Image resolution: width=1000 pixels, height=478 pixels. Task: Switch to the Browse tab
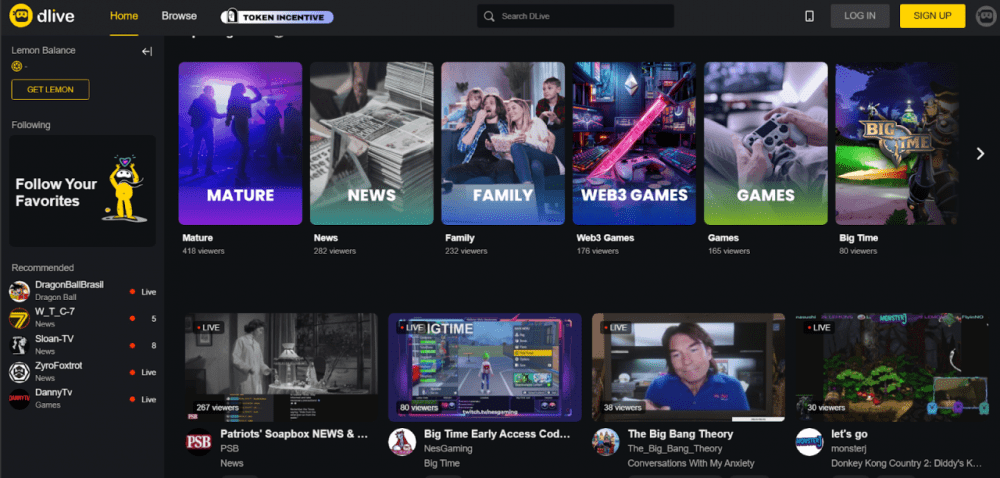click(x=179, y=16)
